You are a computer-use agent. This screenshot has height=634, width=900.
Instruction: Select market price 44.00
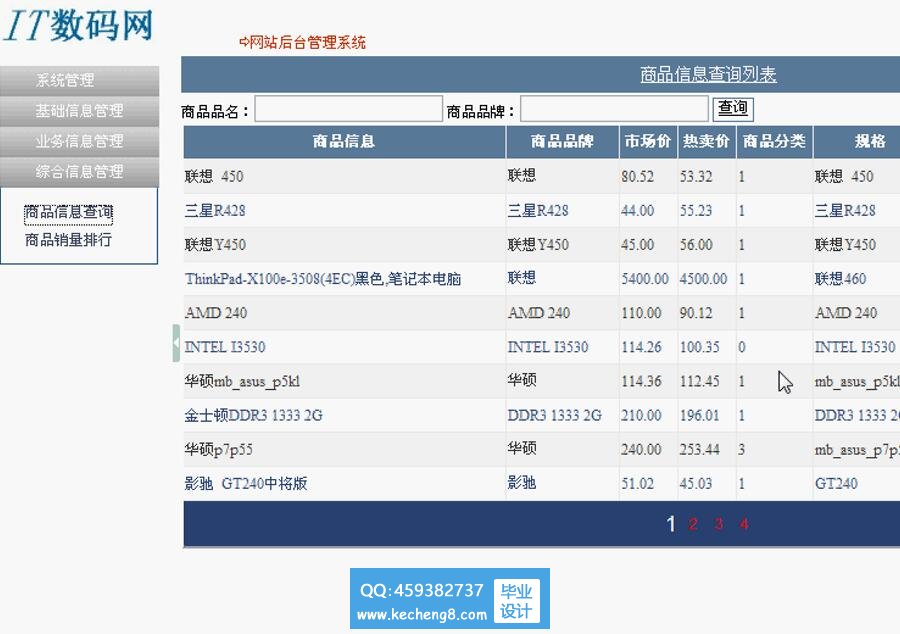(637, 211)
